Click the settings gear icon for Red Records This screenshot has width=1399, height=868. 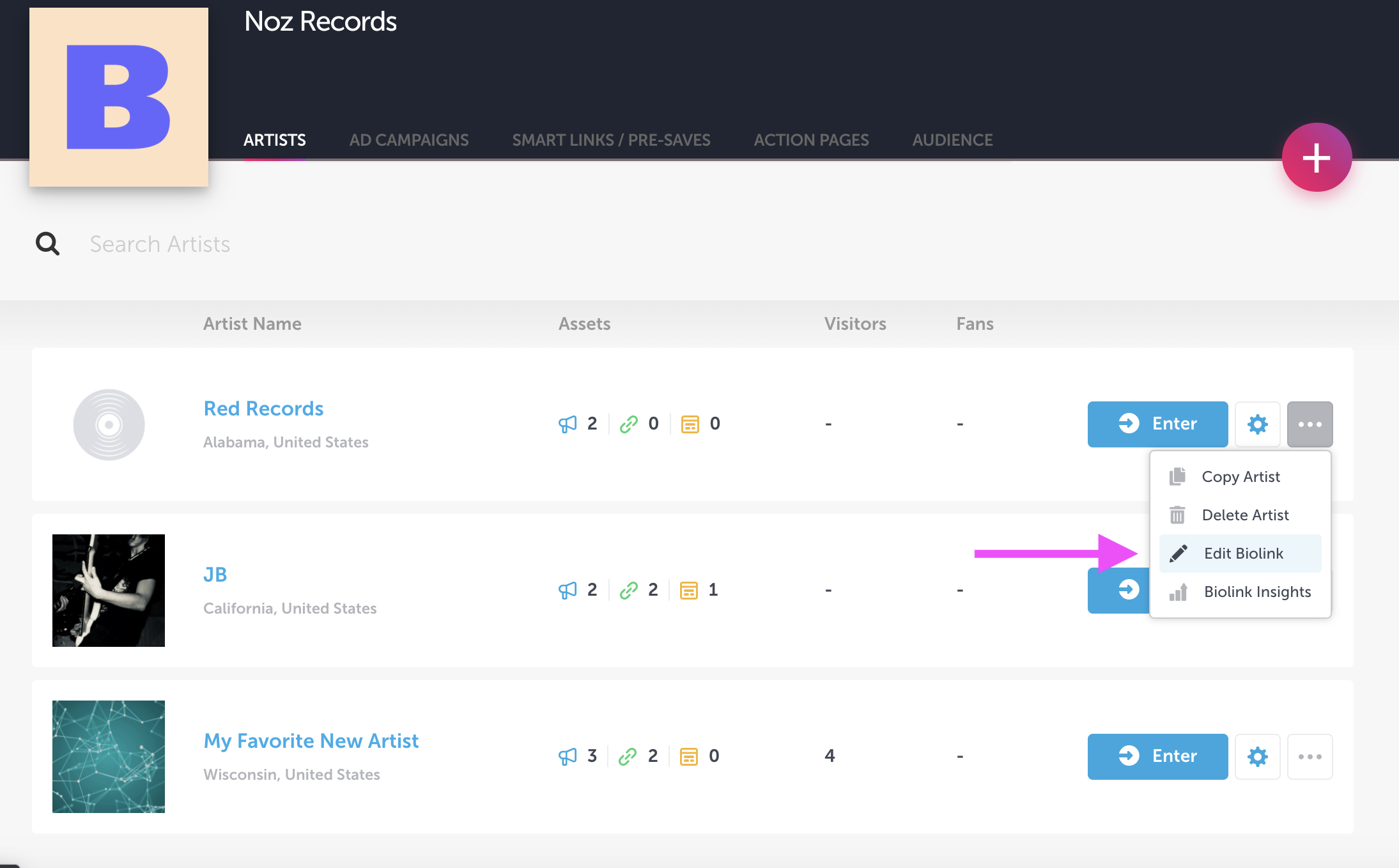1257,423
